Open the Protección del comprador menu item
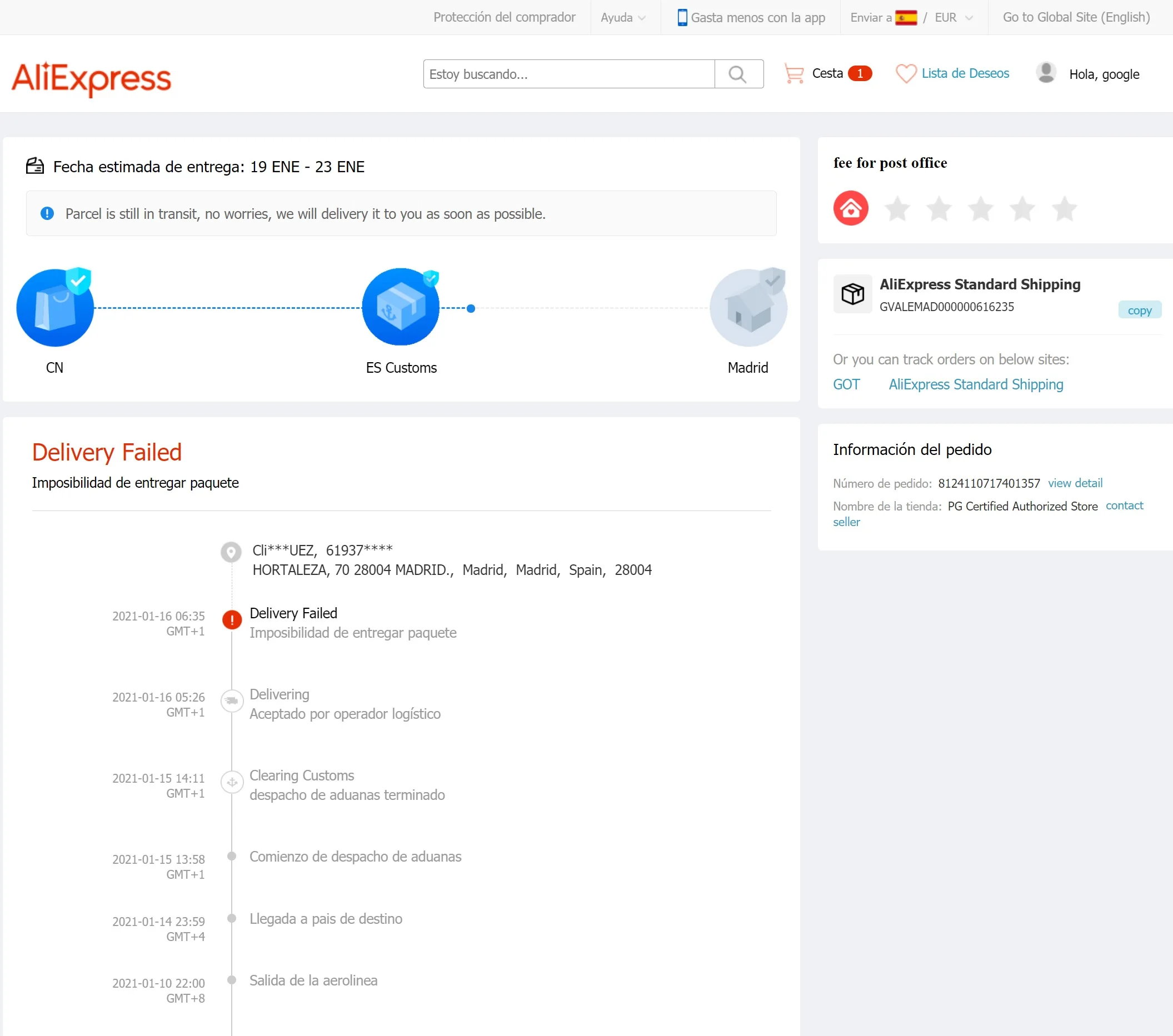Viewport: 1173px width, 1036px height. [504, 18]
